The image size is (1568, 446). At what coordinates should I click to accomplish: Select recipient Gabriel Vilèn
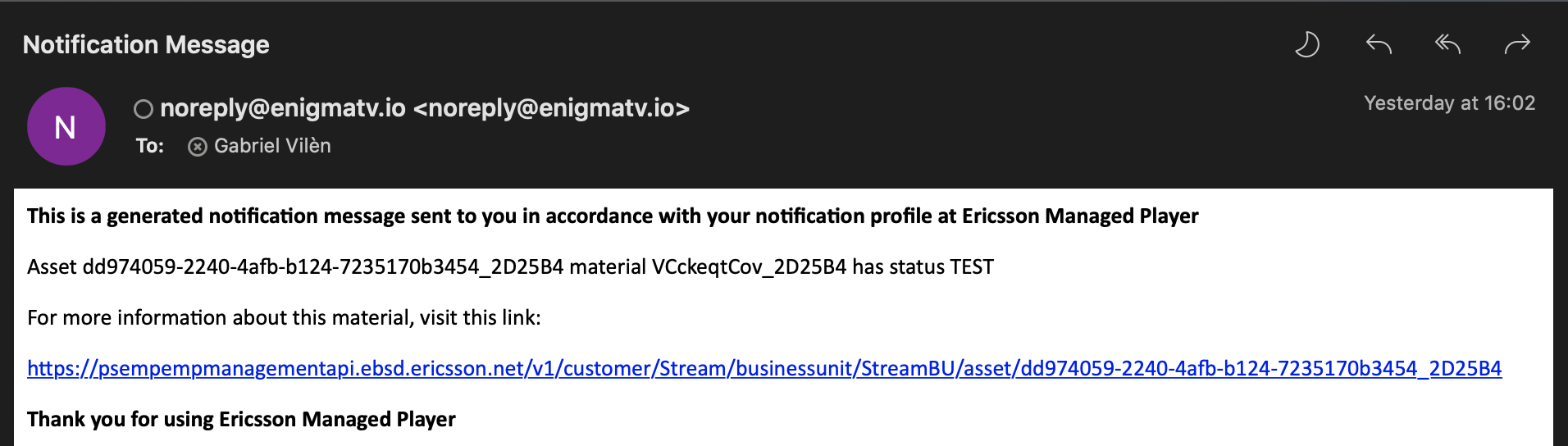coord(272,146)
